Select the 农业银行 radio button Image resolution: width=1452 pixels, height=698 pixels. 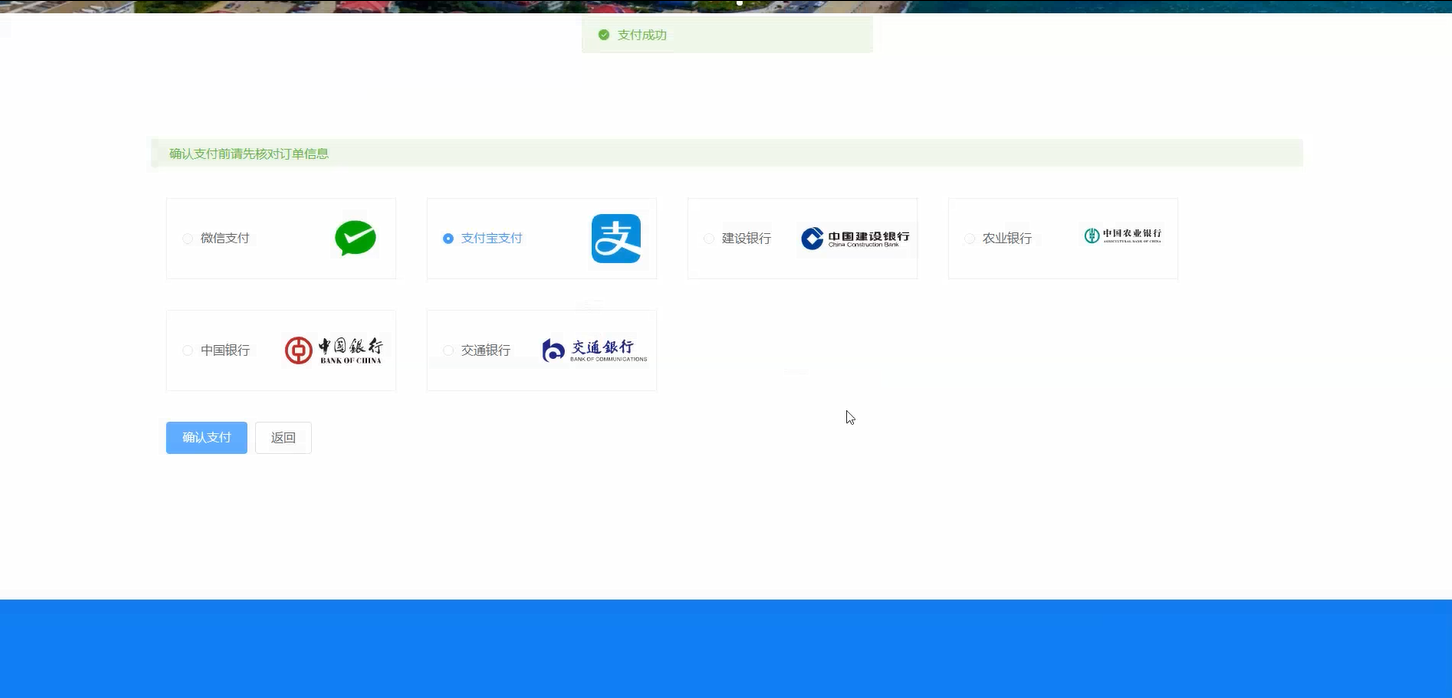coord(969,239)
